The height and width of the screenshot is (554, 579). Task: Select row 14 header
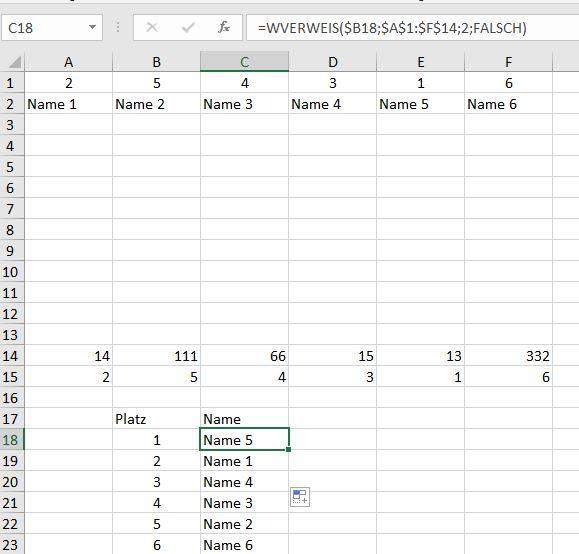pos(12,356)
